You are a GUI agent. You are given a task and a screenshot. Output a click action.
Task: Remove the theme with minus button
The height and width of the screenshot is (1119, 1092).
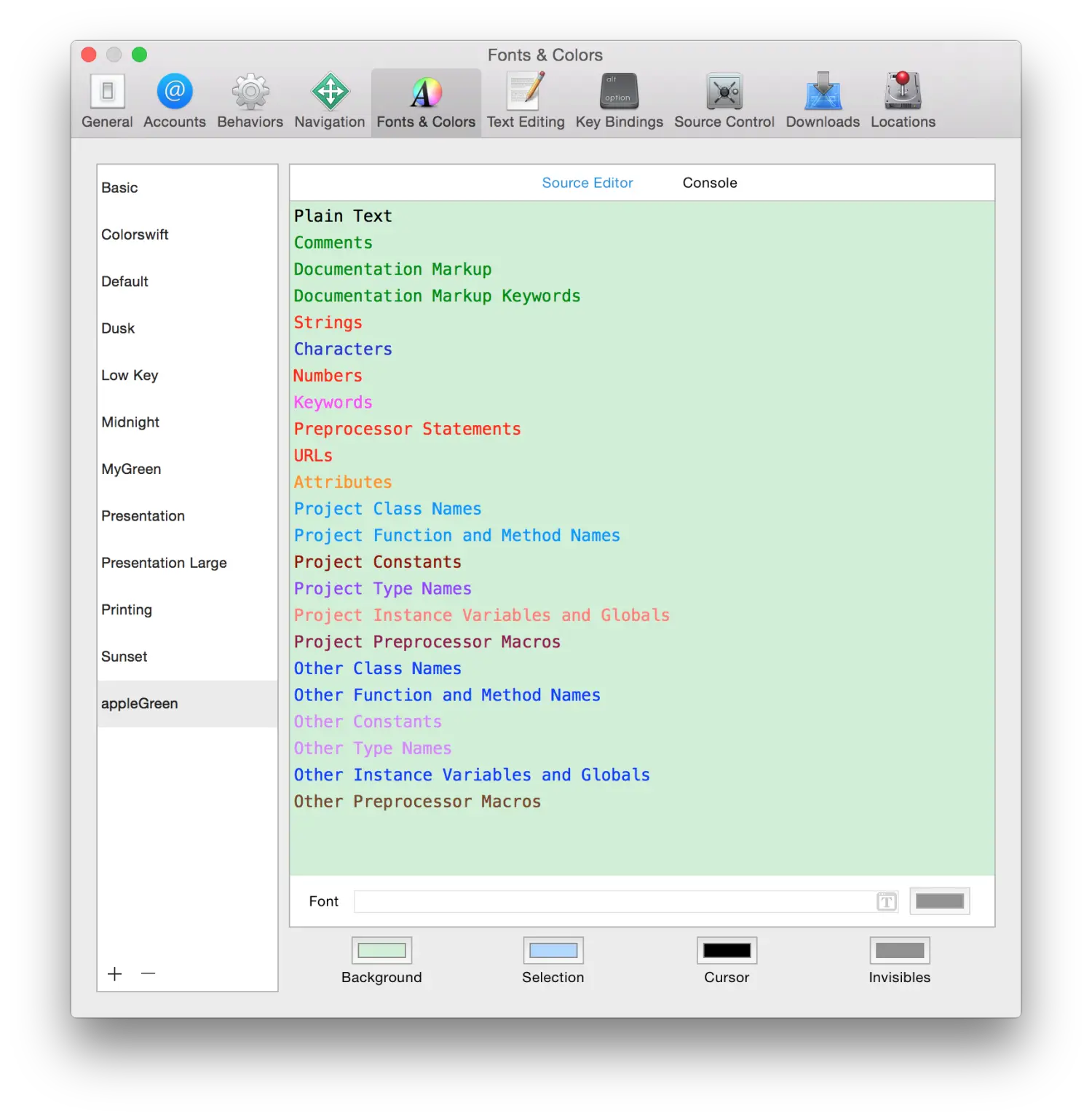pyautogui.click(x=149, y=974)
